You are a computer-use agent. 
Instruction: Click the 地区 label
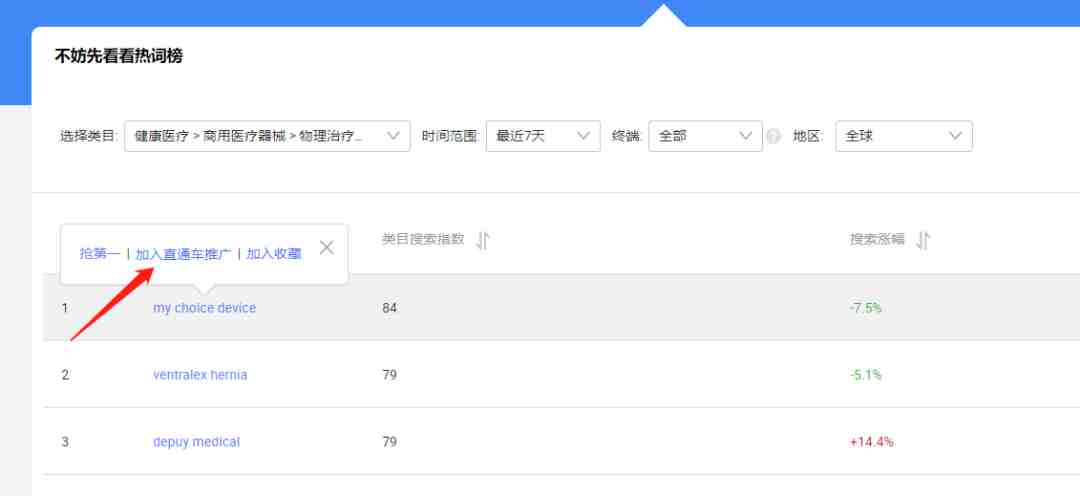(808, 136)
